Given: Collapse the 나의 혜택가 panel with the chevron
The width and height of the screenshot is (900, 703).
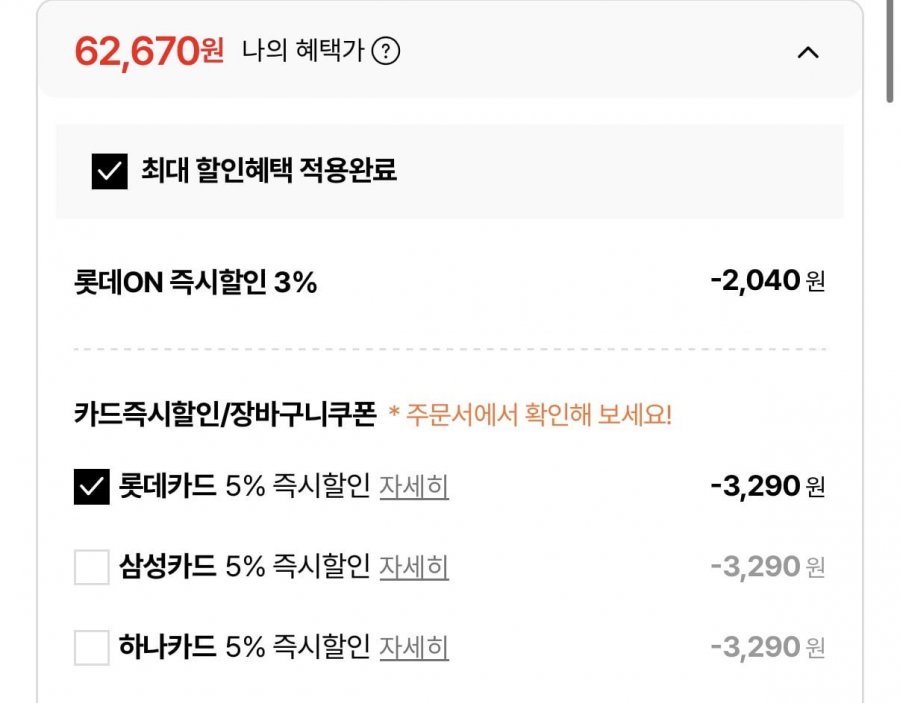Looking at the screenshot, I should pos(807,52).
